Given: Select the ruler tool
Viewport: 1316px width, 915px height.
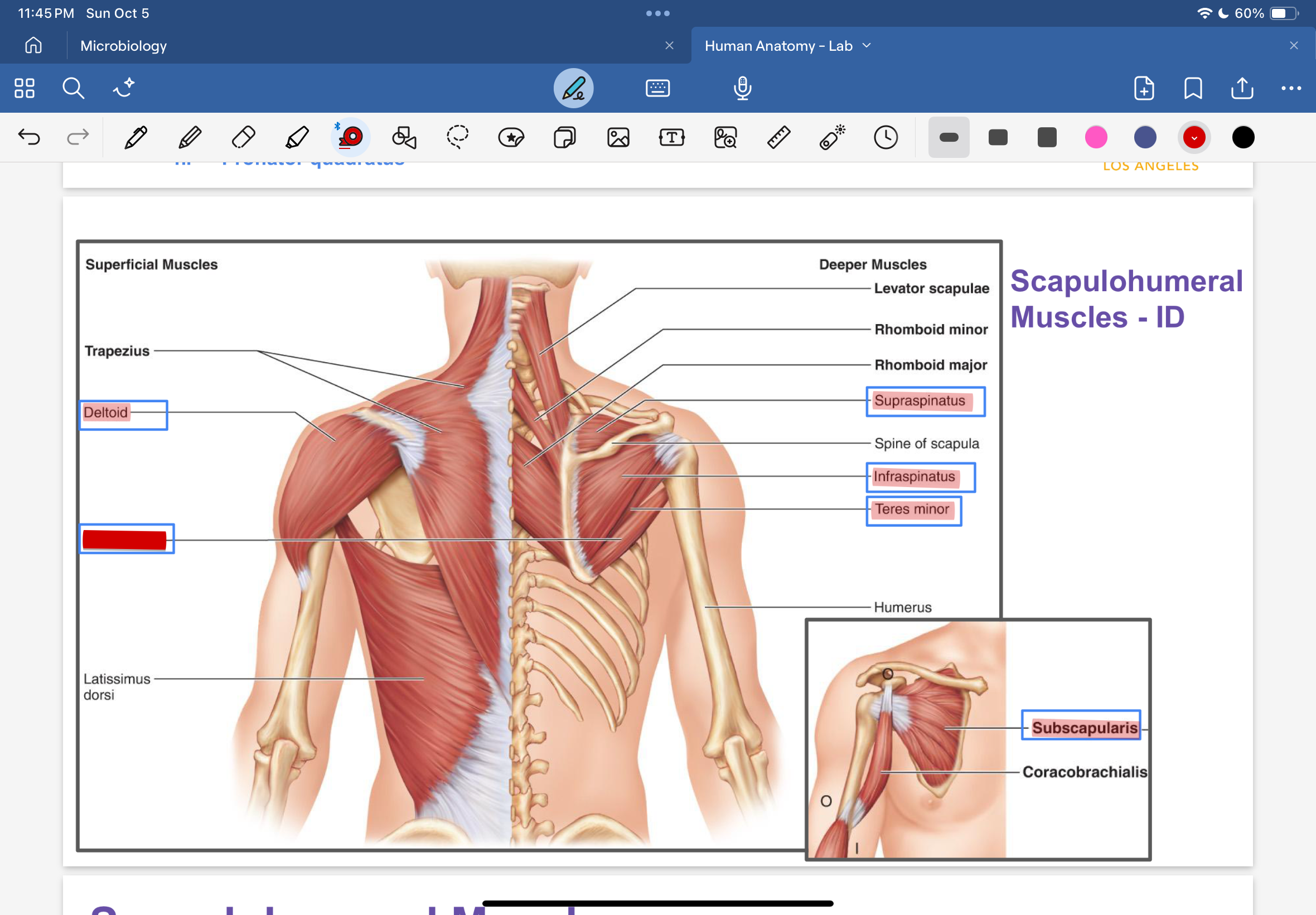Looking at the screenshot, I should [778, 138].
